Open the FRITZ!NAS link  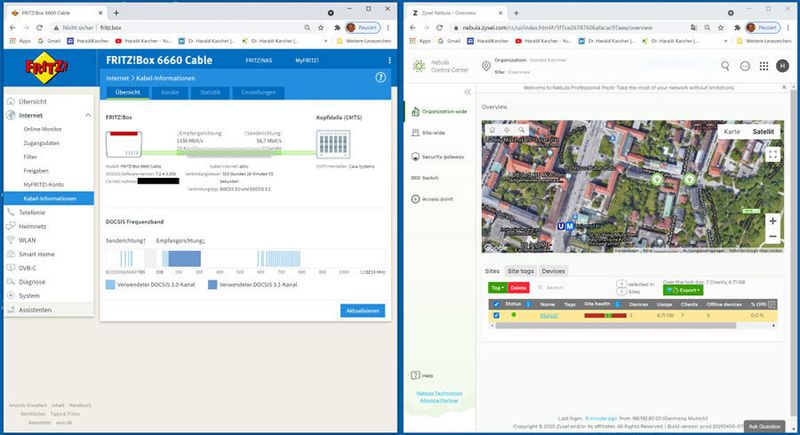coord(259,60)
